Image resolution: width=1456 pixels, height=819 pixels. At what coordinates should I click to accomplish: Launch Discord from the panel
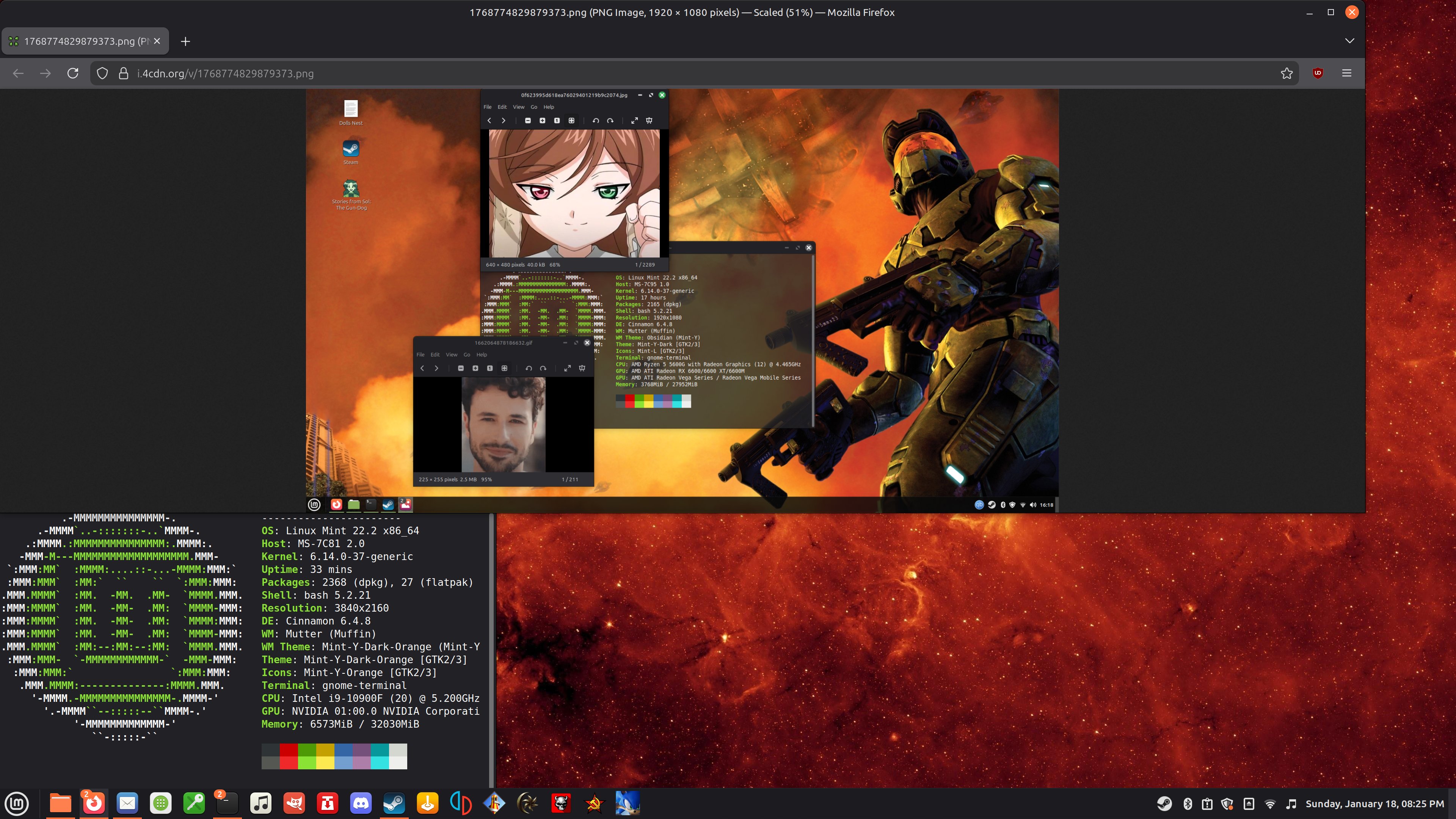[361, 803]
